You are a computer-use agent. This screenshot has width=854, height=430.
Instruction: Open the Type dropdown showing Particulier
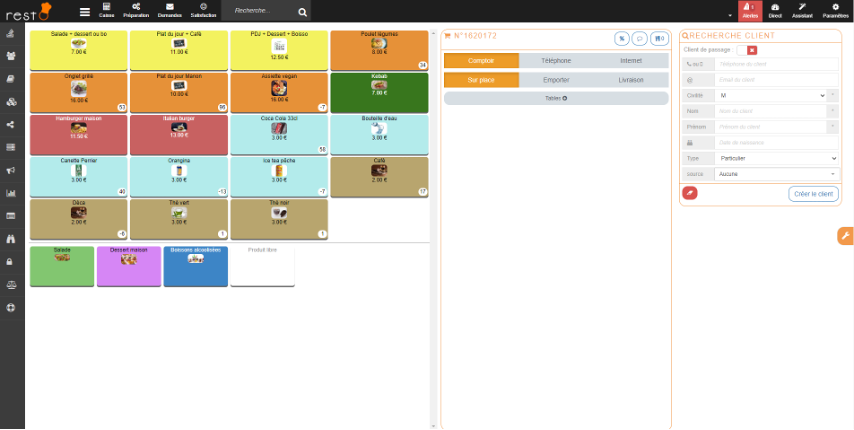coord(776,158)
